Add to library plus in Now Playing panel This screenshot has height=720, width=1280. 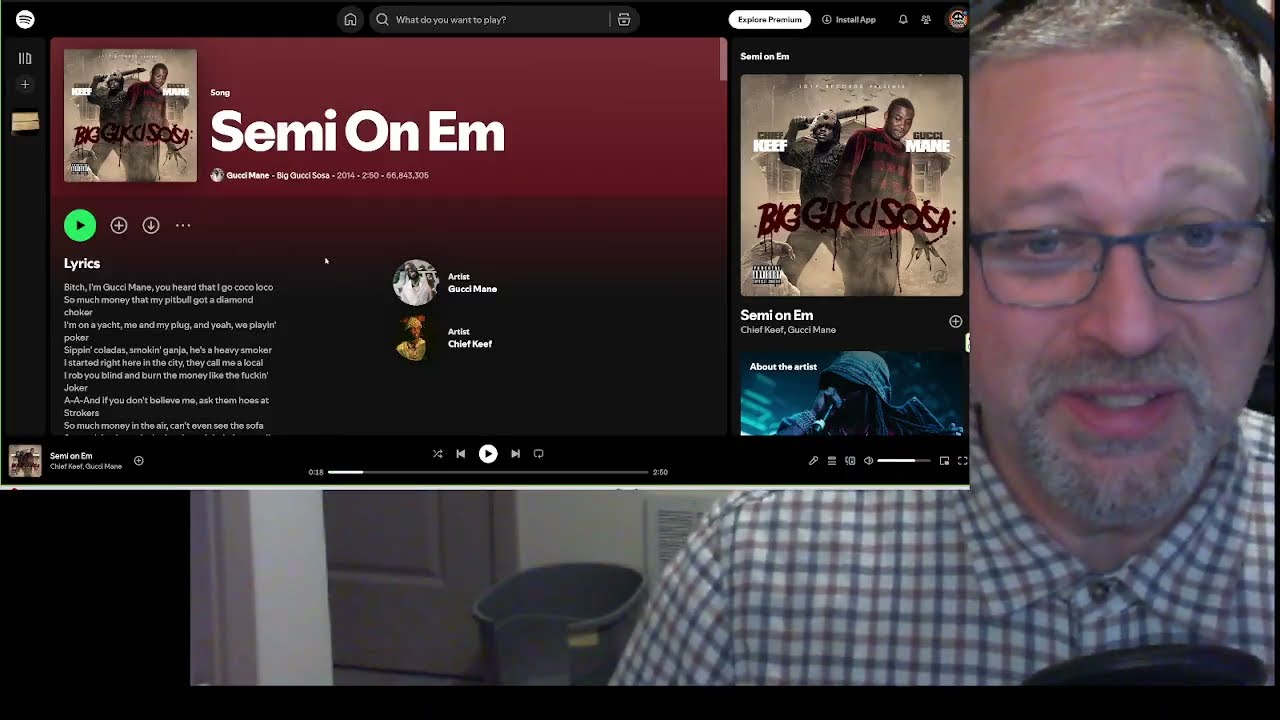coord(955,321)
